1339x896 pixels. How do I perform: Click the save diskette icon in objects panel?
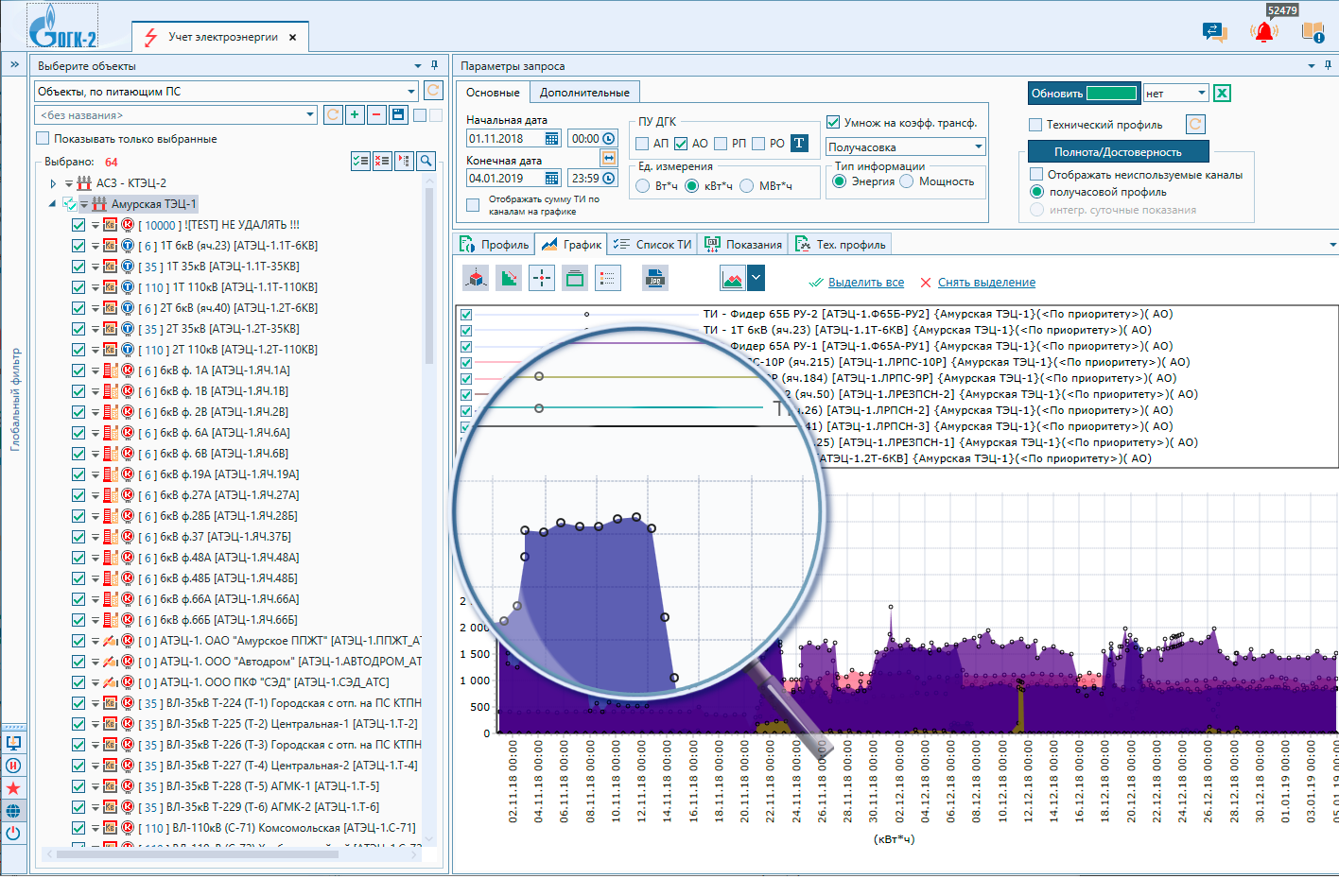tap(398, 115)
